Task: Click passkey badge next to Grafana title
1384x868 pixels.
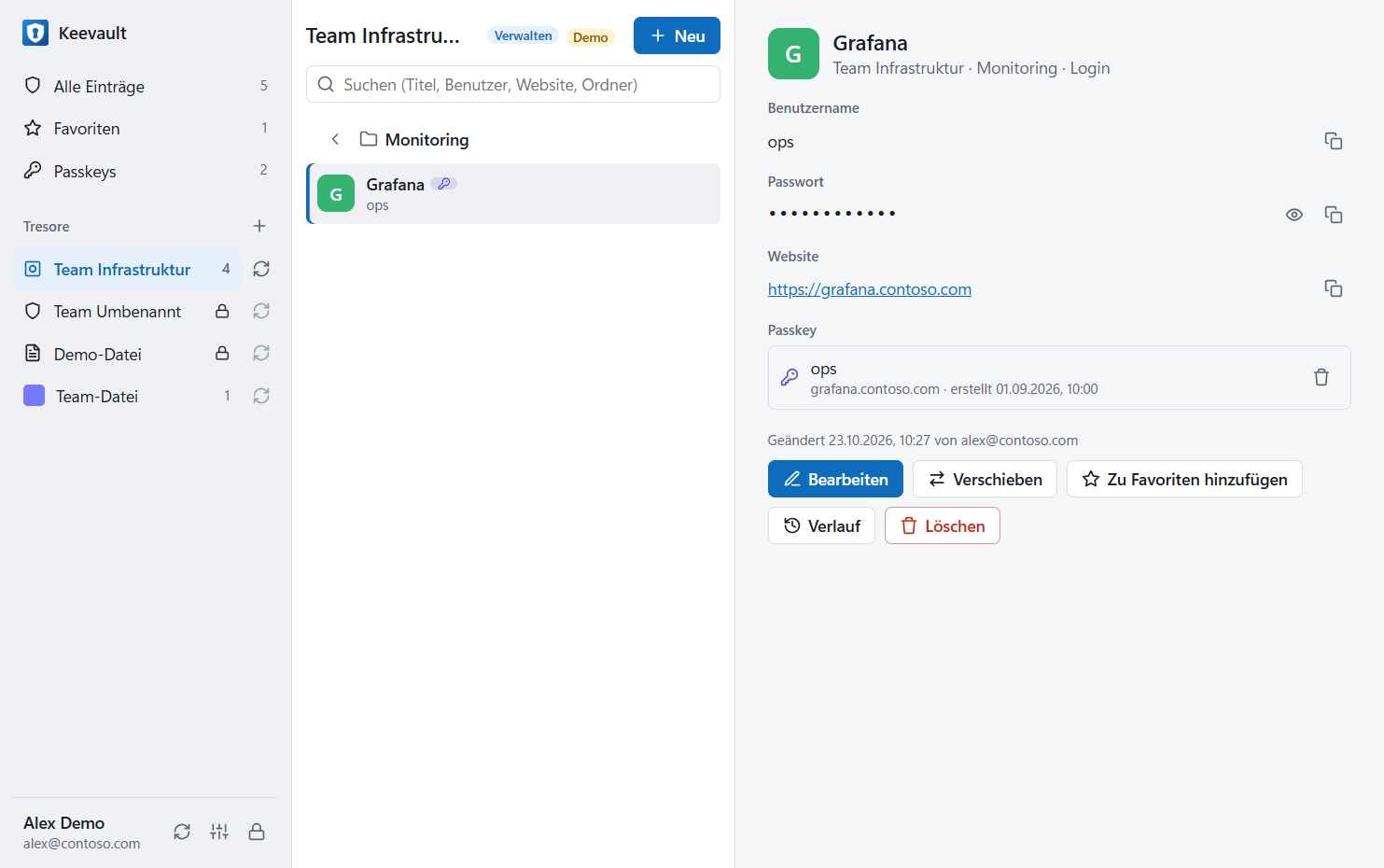Action: click(443, 184)
